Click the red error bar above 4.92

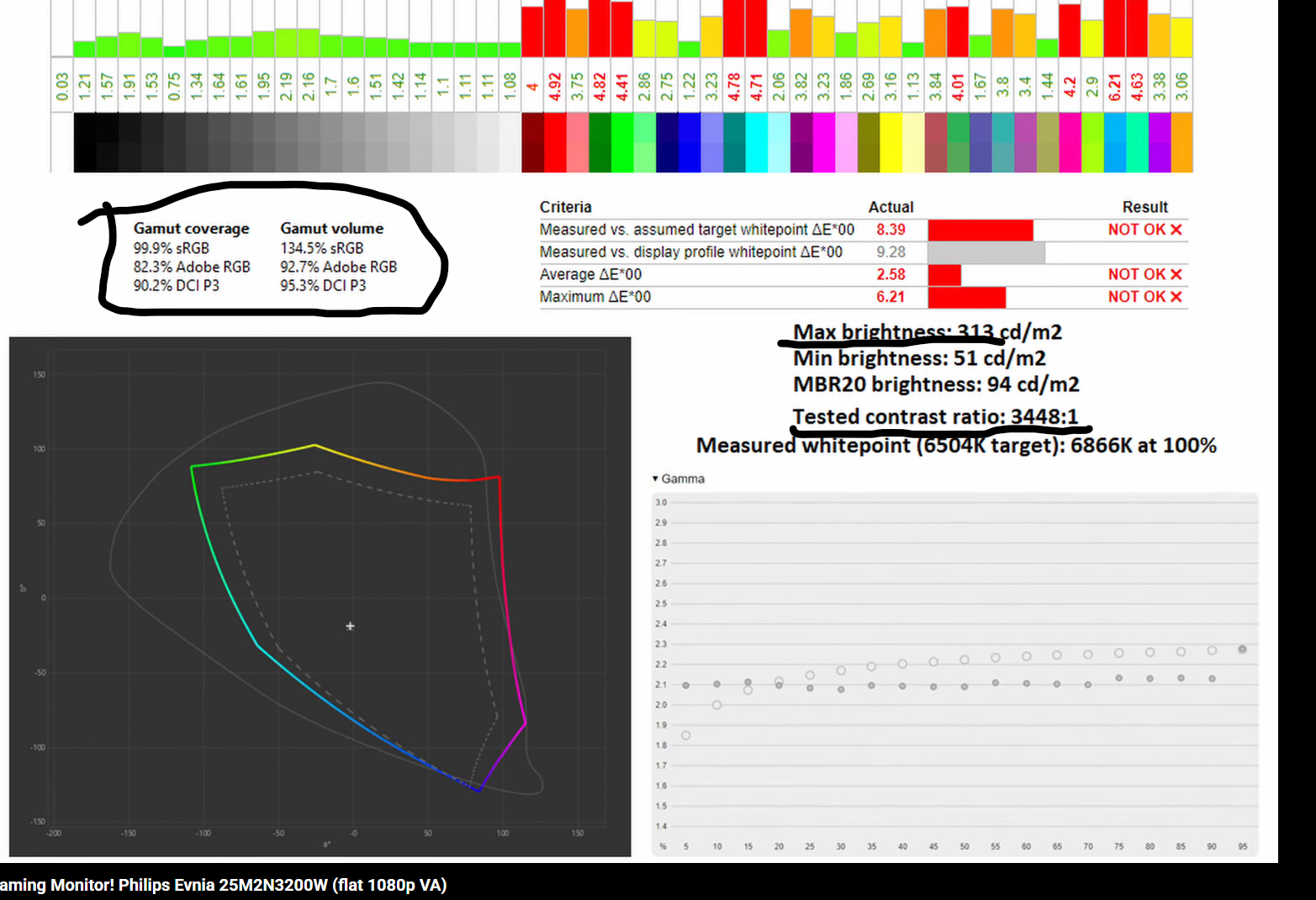coord(554,29)
